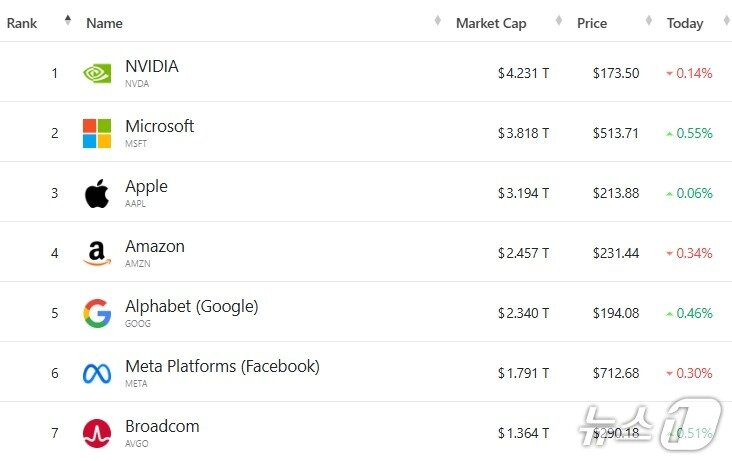Click Apple's $3.194 T market cap
Viewport: 732px width, 461px height.
click(x=523, y=193)
